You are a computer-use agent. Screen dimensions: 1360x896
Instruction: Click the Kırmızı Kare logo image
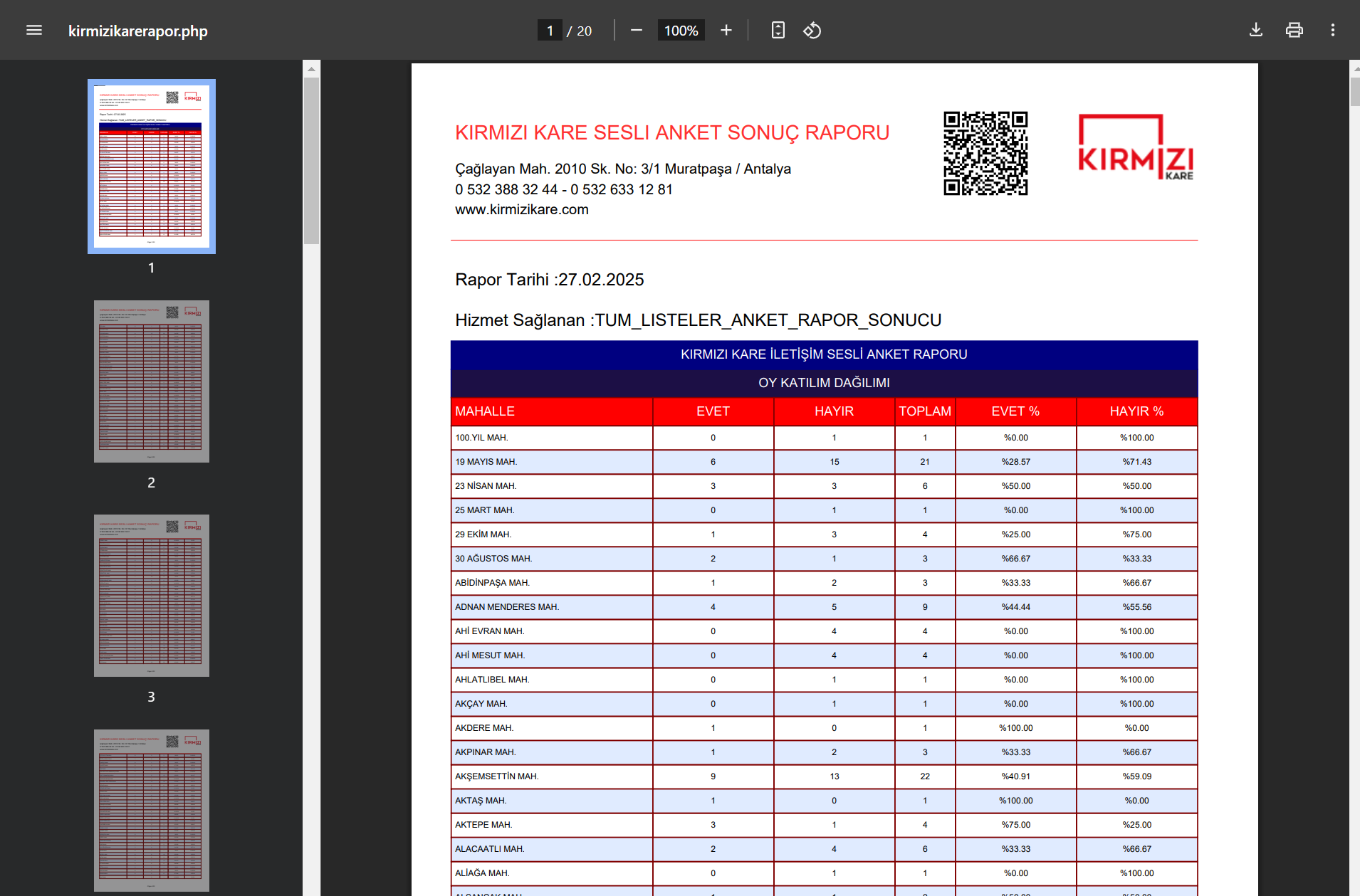tap(1135, 147)
